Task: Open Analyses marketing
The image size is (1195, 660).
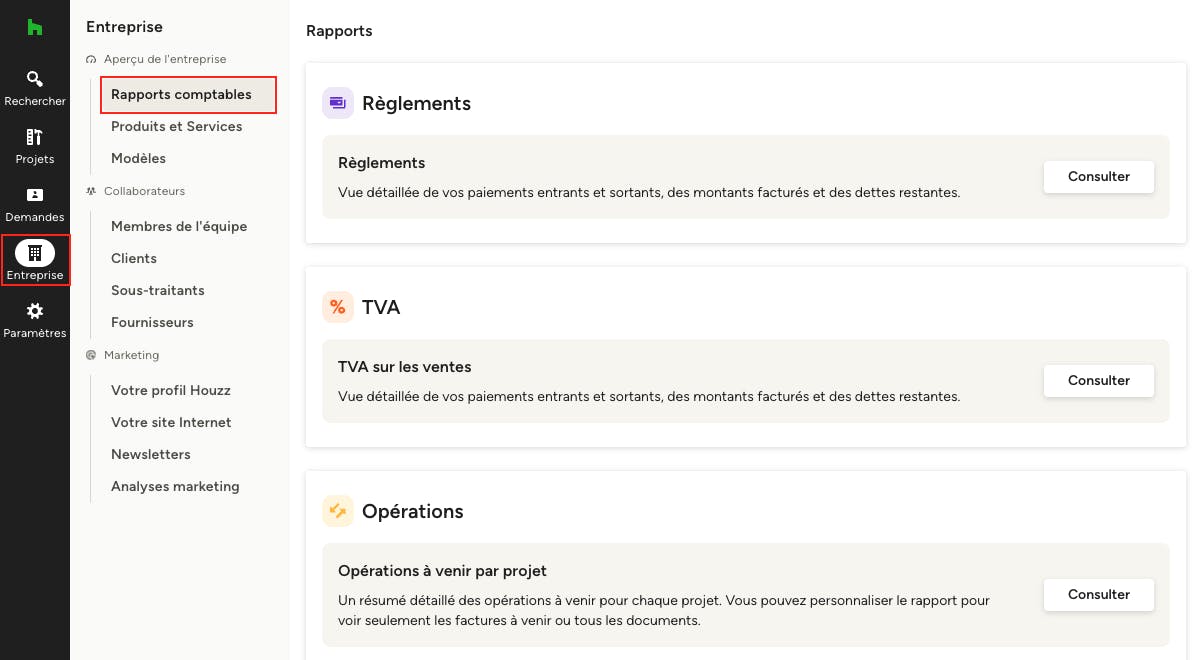Action: coord(175,487)
